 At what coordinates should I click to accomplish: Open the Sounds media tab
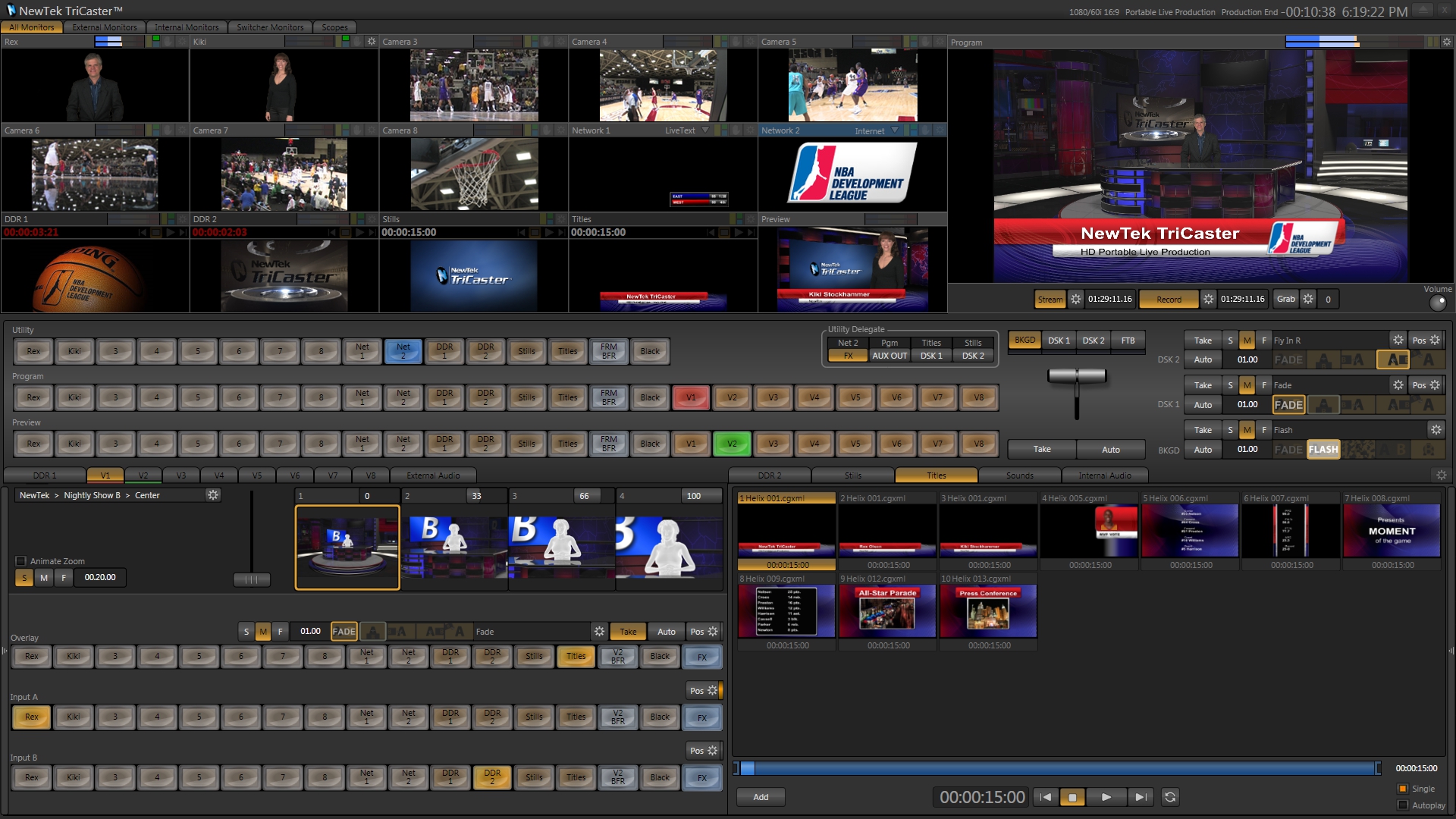click(x=1019, y=475)
